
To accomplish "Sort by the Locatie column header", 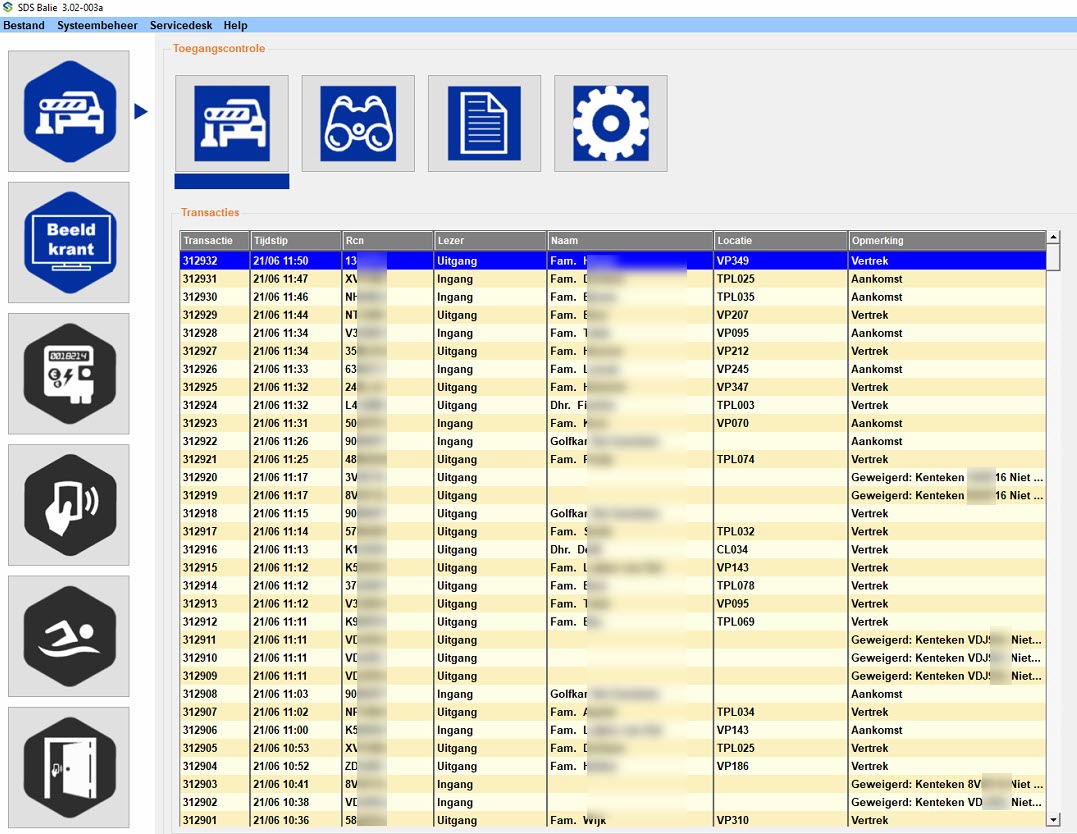I will (781, 240).
